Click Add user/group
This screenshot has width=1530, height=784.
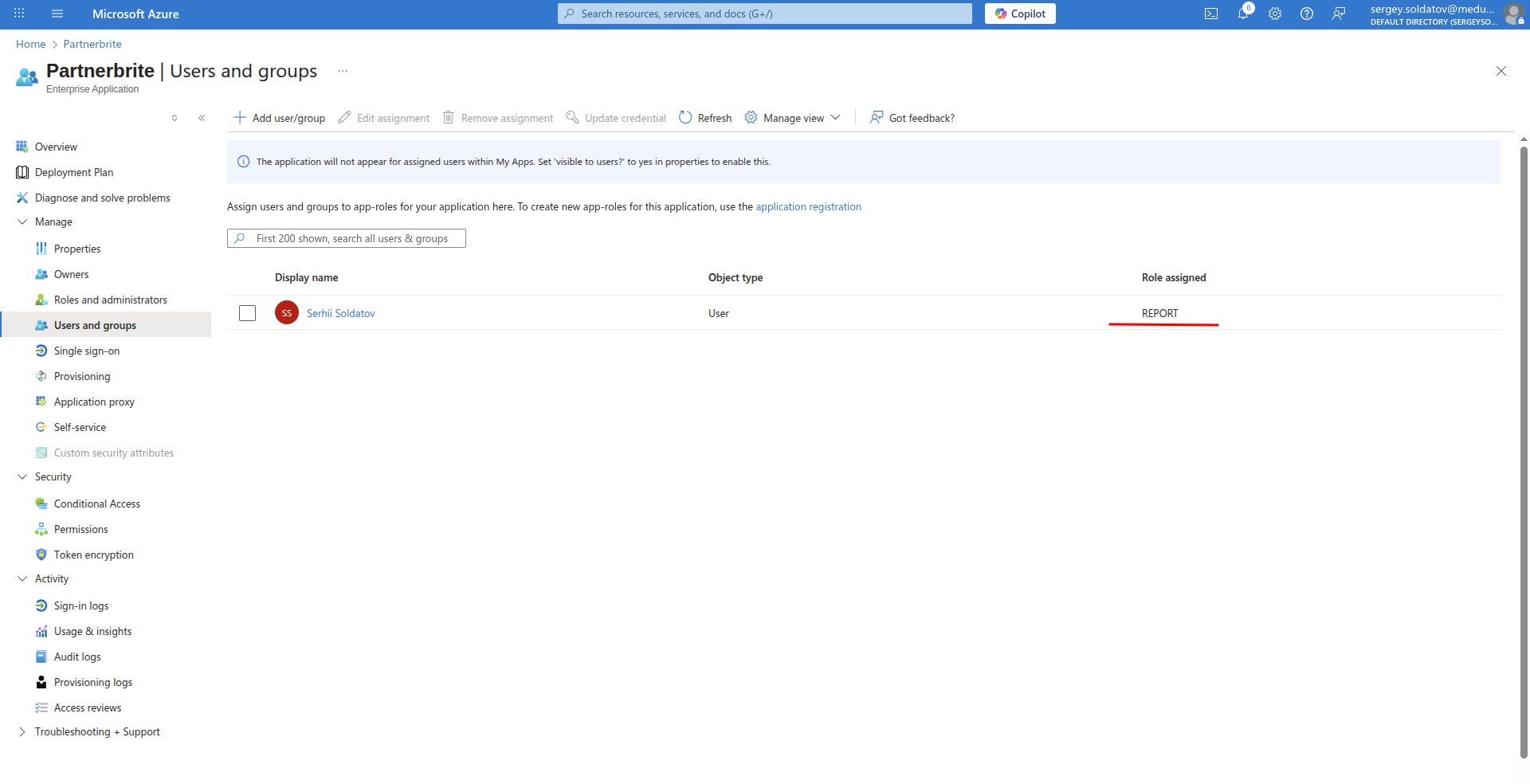279,118
